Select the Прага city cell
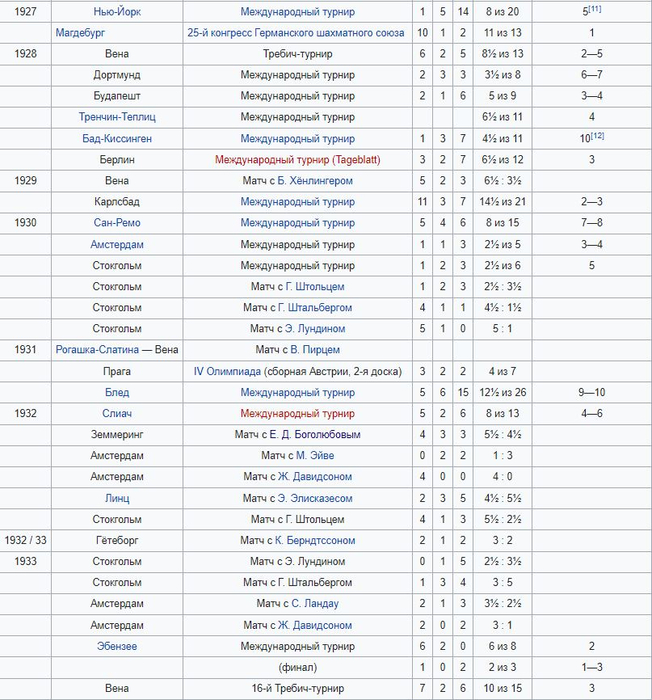This screenshot has width=652, height=700. (117, 371)
